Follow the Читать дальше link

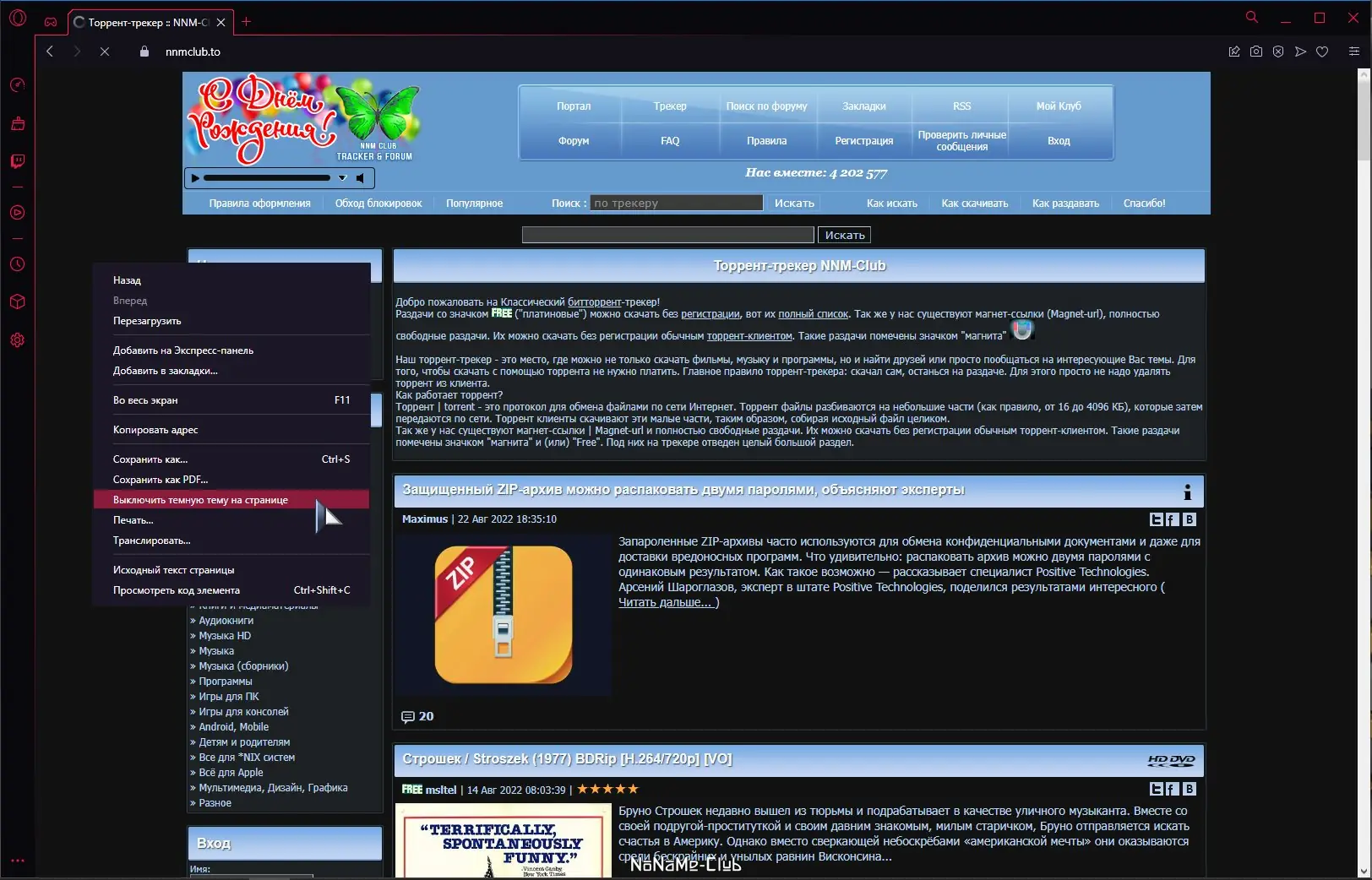click(x=669, y=602)
